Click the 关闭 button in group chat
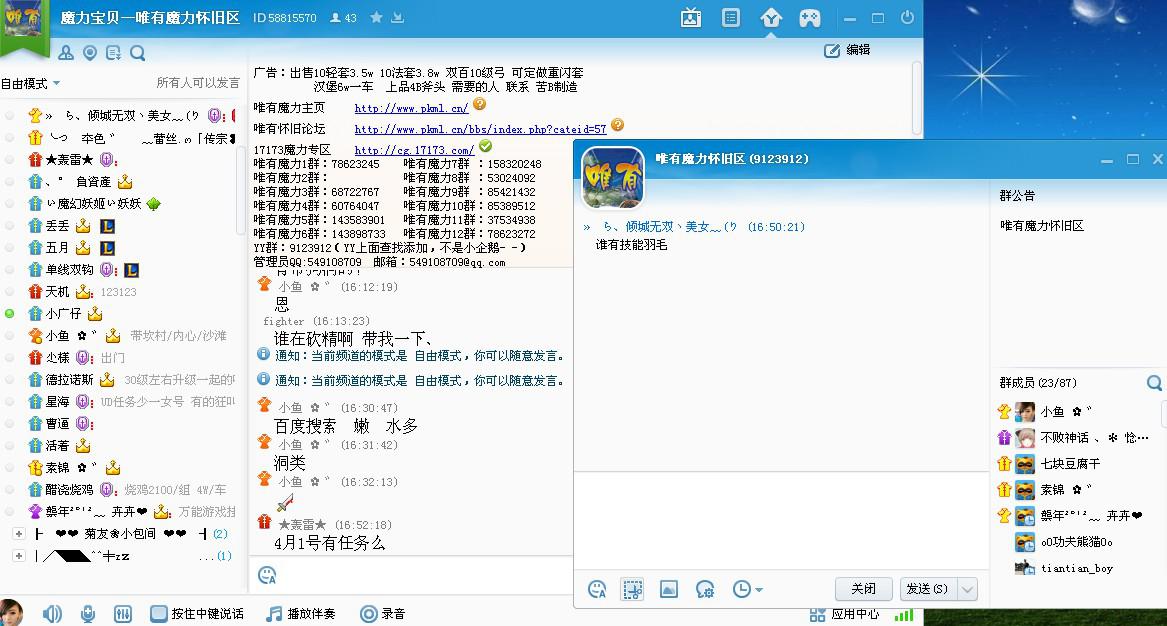The image size is (1167, 626). [x=863, y=589]
